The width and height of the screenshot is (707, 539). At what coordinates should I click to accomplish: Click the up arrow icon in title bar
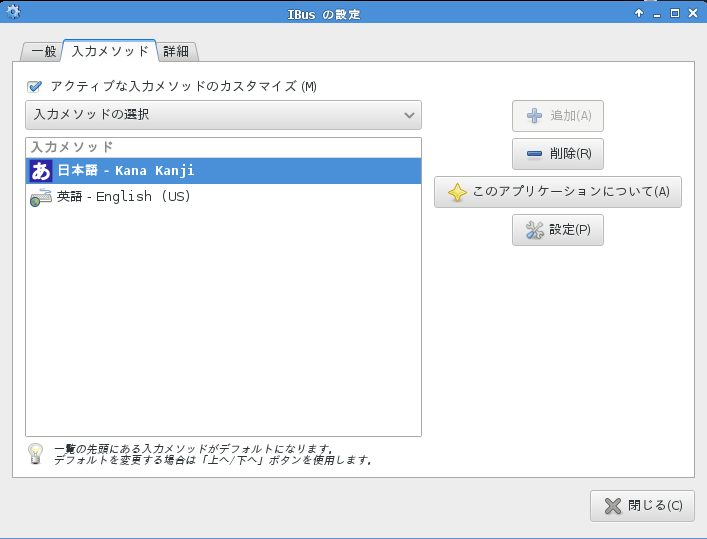(639, 13)
